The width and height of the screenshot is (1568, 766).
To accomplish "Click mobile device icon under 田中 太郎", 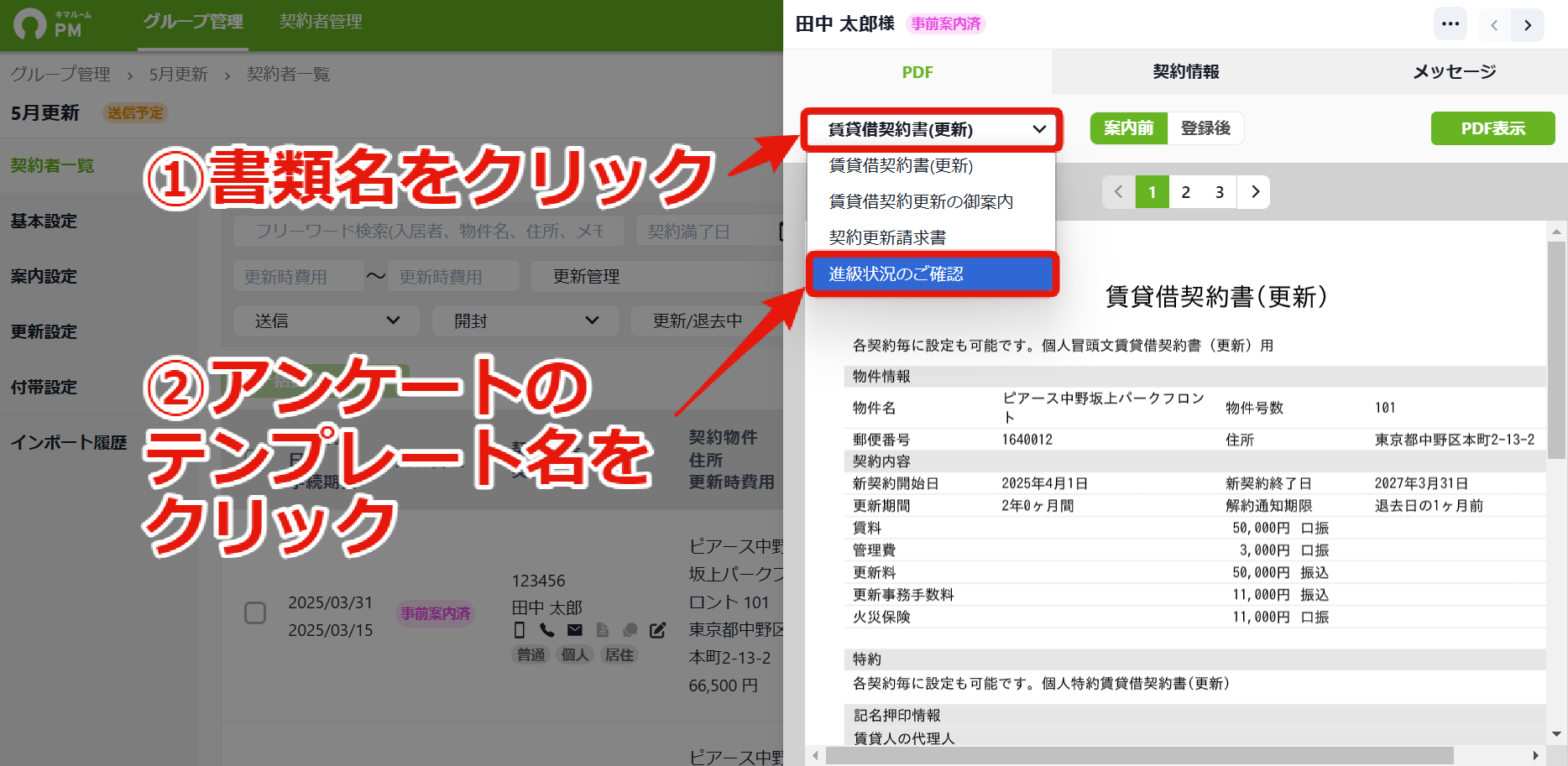I will [520, 630].
